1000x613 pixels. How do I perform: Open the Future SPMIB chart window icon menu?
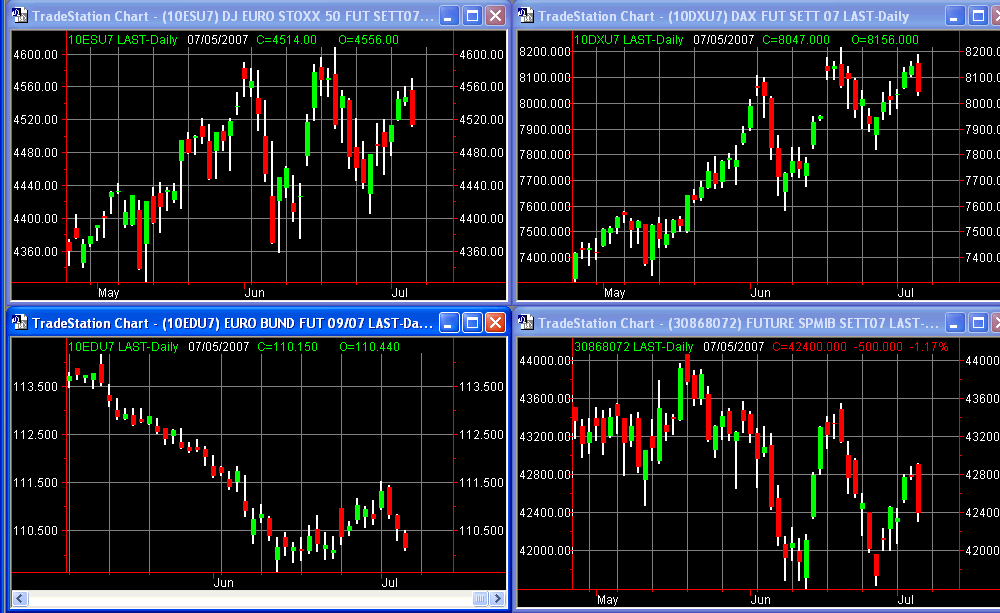[527, 323]
